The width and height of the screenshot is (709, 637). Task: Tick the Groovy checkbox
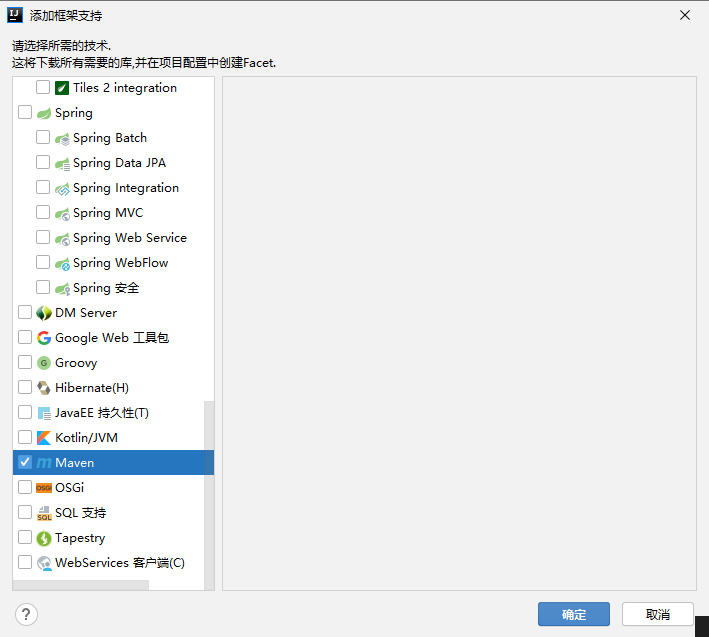coord(25,362)
